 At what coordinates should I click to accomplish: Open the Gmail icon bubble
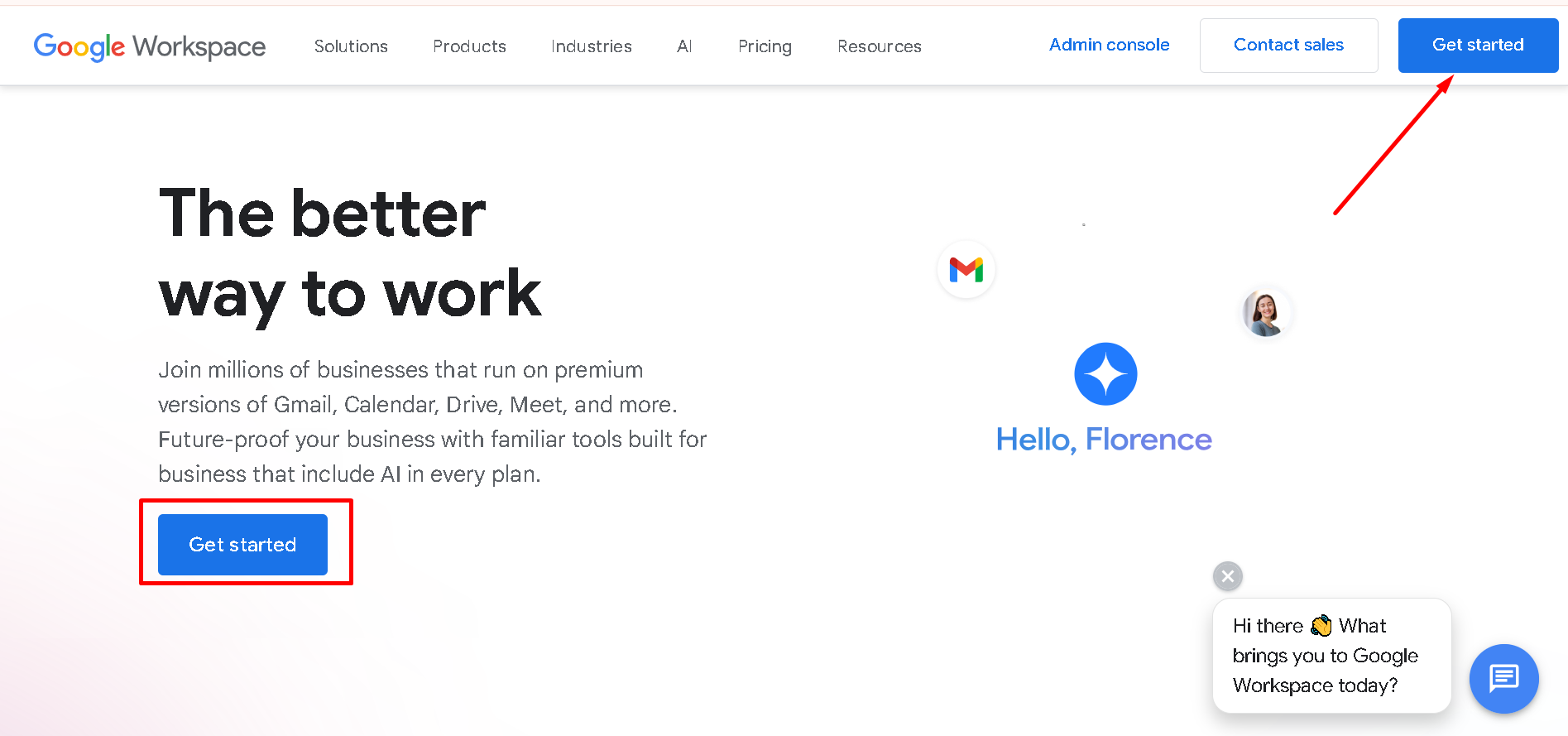[x=966, y=269]
